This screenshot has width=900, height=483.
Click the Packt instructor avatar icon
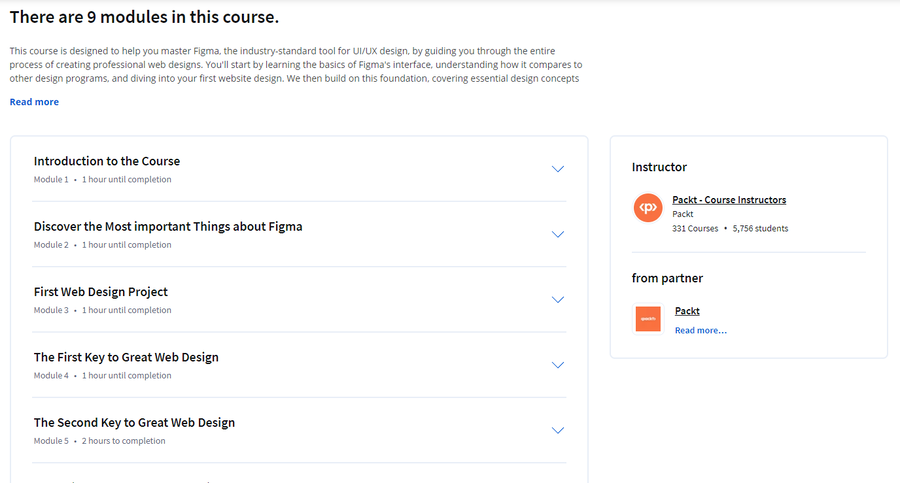(x=648, y=207)
